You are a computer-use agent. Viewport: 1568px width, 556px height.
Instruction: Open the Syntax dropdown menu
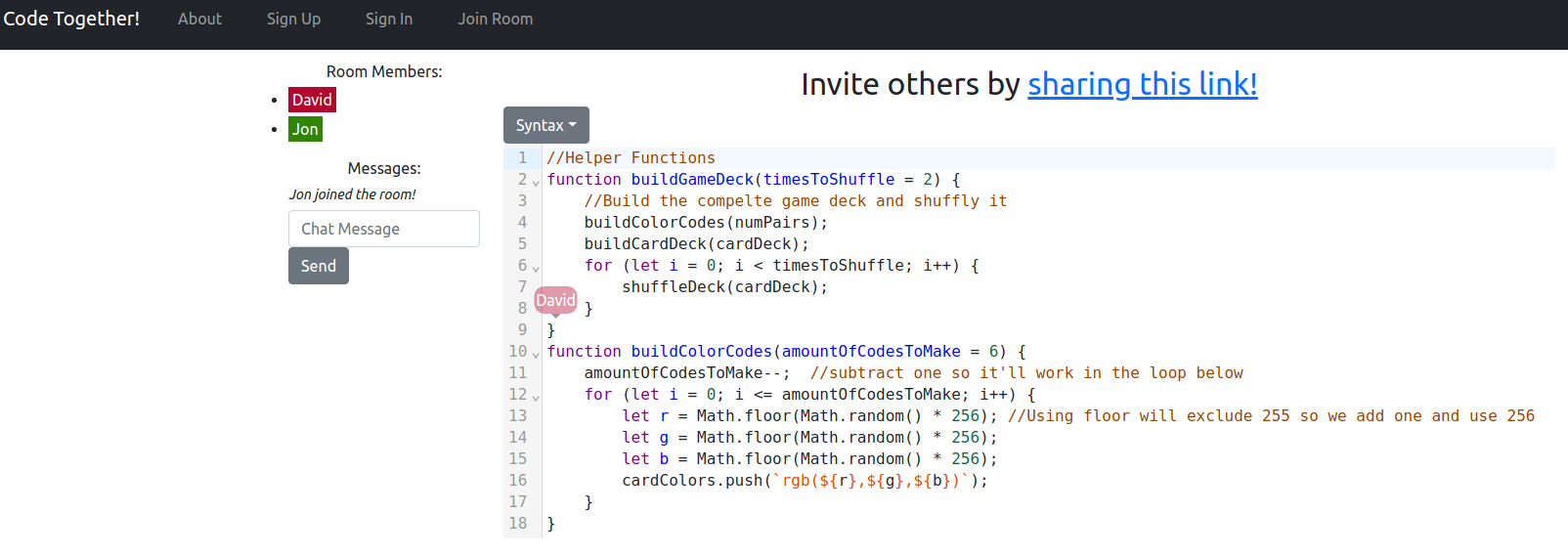pos(545,125)
